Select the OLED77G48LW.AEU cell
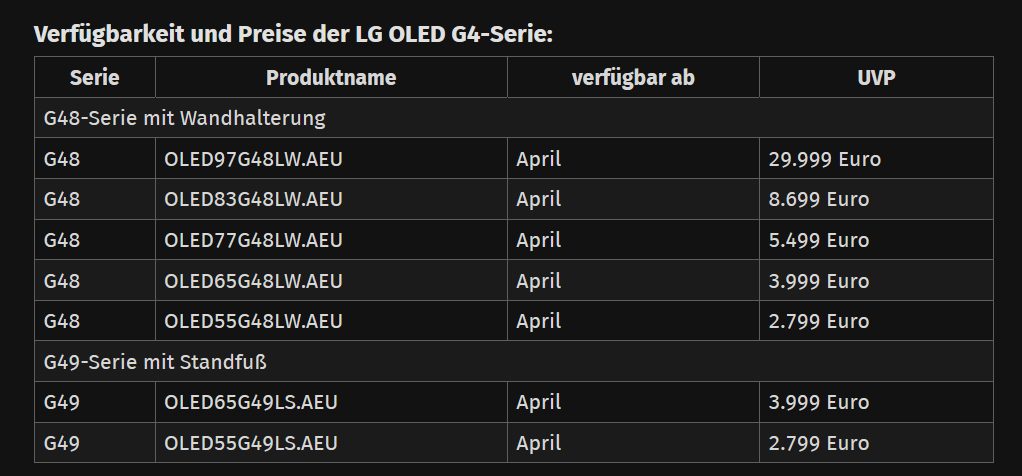The height and width of the screenshot is (476, 1022). click(x=331, y=240)
